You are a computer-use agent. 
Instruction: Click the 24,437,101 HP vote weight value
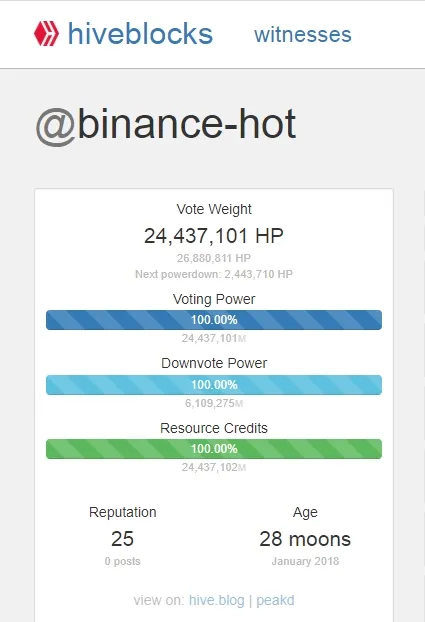[x=213, y=236]
